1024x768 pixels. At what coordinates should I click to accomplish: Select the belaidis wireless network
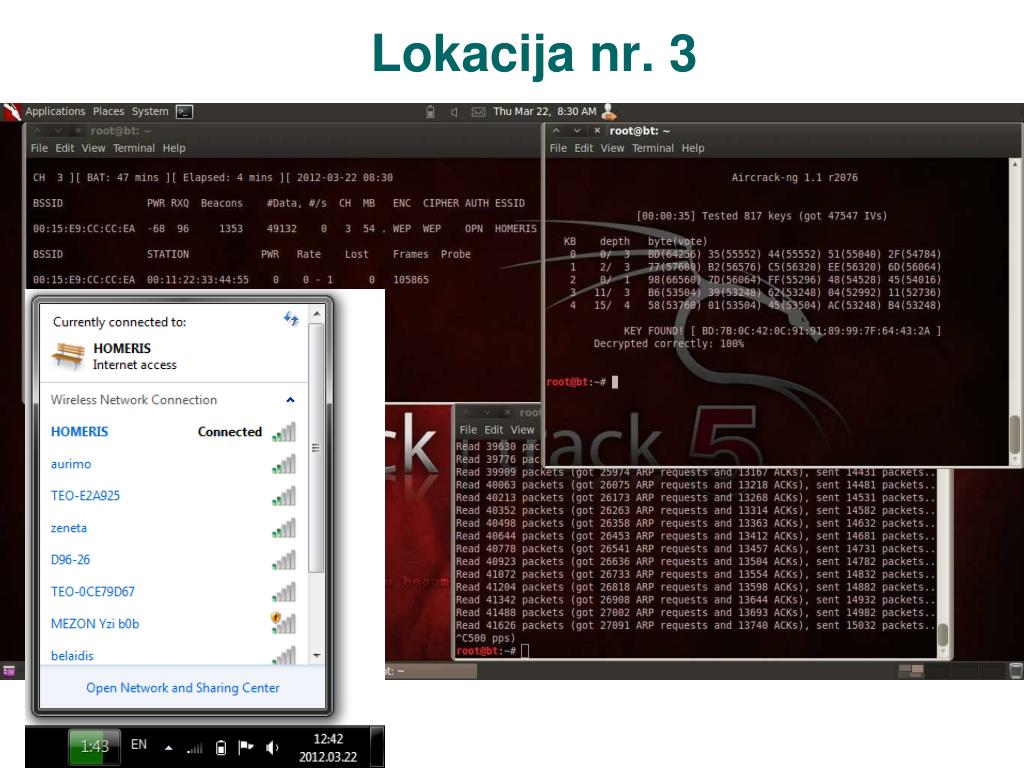pos(173,654)
